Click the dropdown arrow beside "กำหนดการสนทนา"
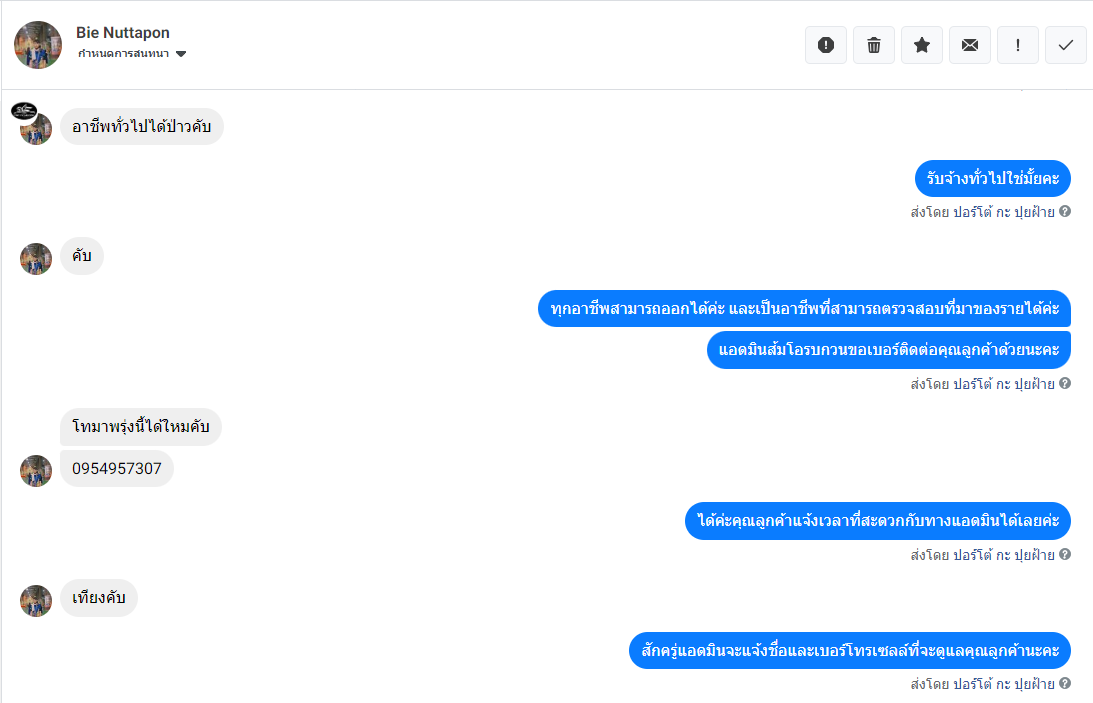The height and width of the screenshot is (703, 1093). [181, 54]
